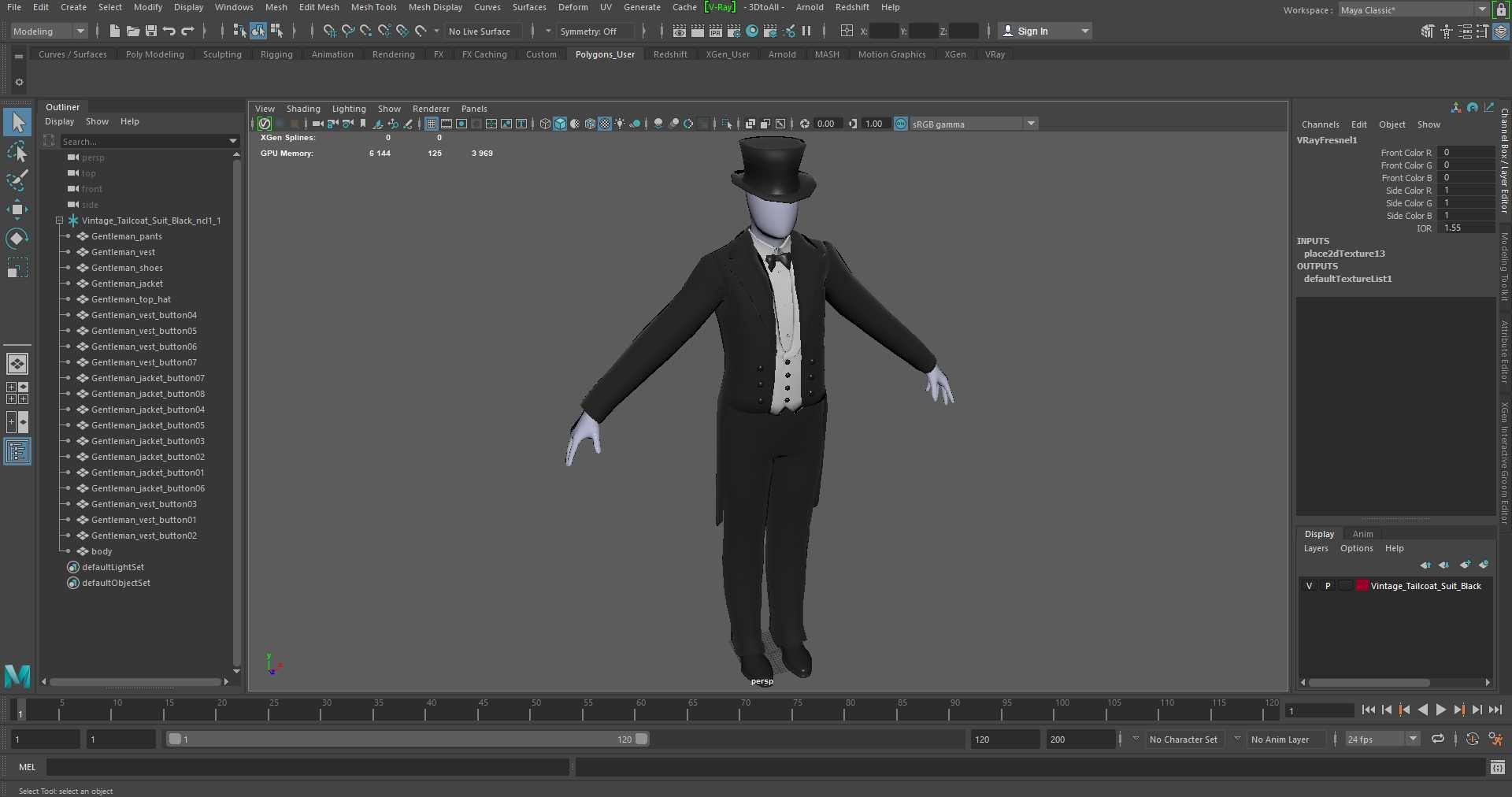Choose the Paint Selection tool

pyautogui.click(x=17, y=180)
